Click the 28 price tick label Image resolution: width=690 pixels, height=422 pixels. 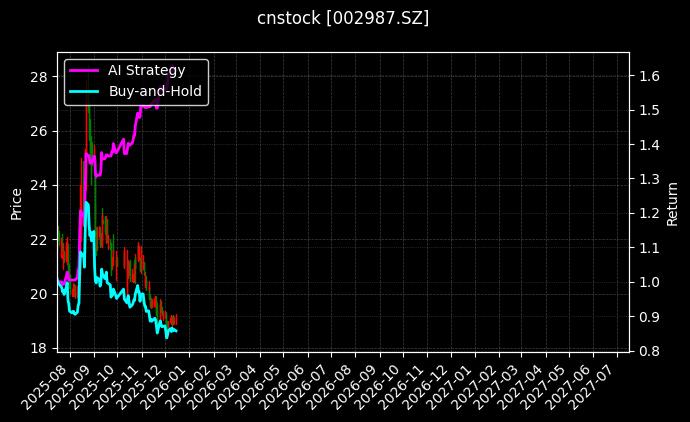(40, 77)
